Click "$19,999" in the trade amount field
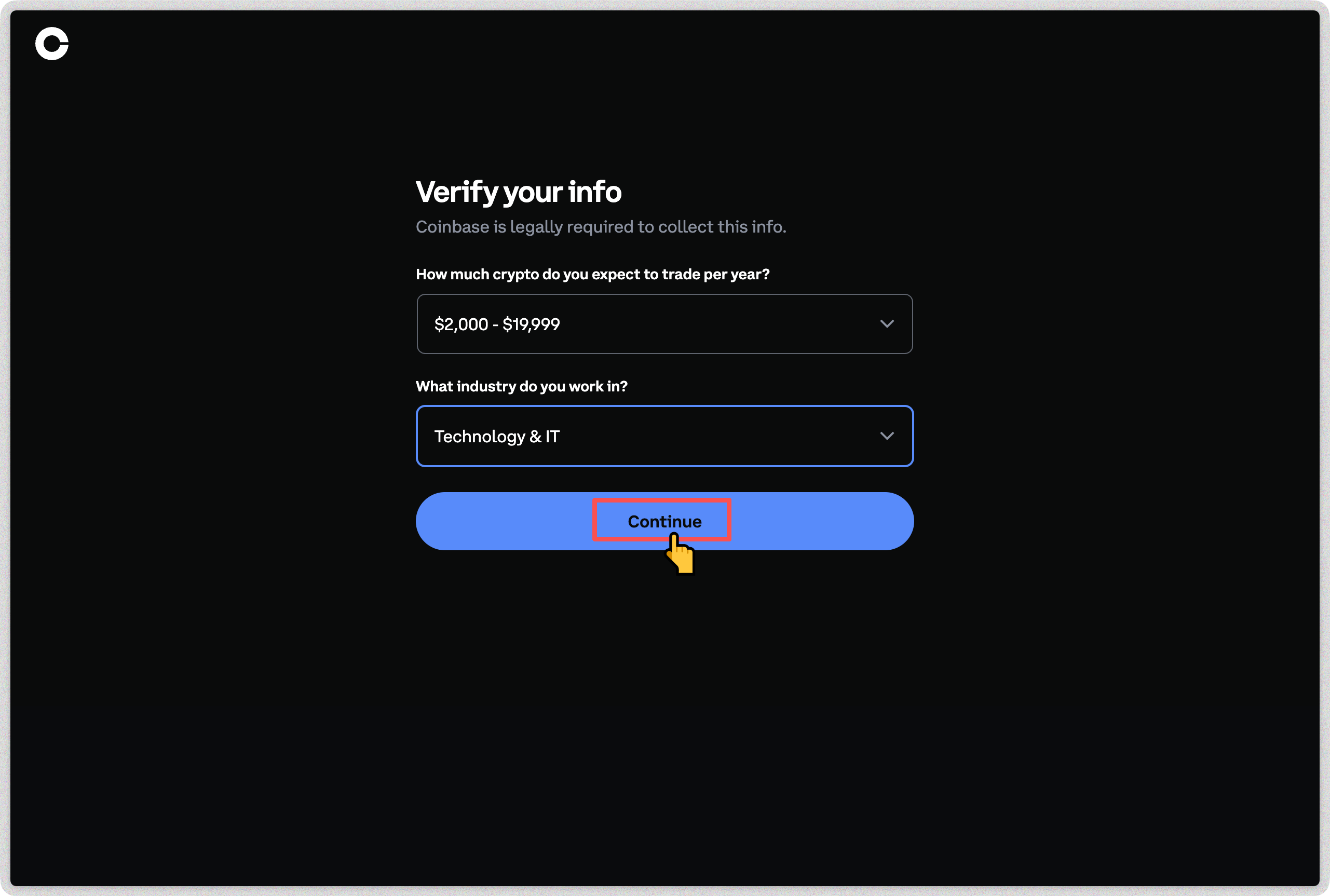Viewport: 1330px width, 896px height. [x=531, y=324]
